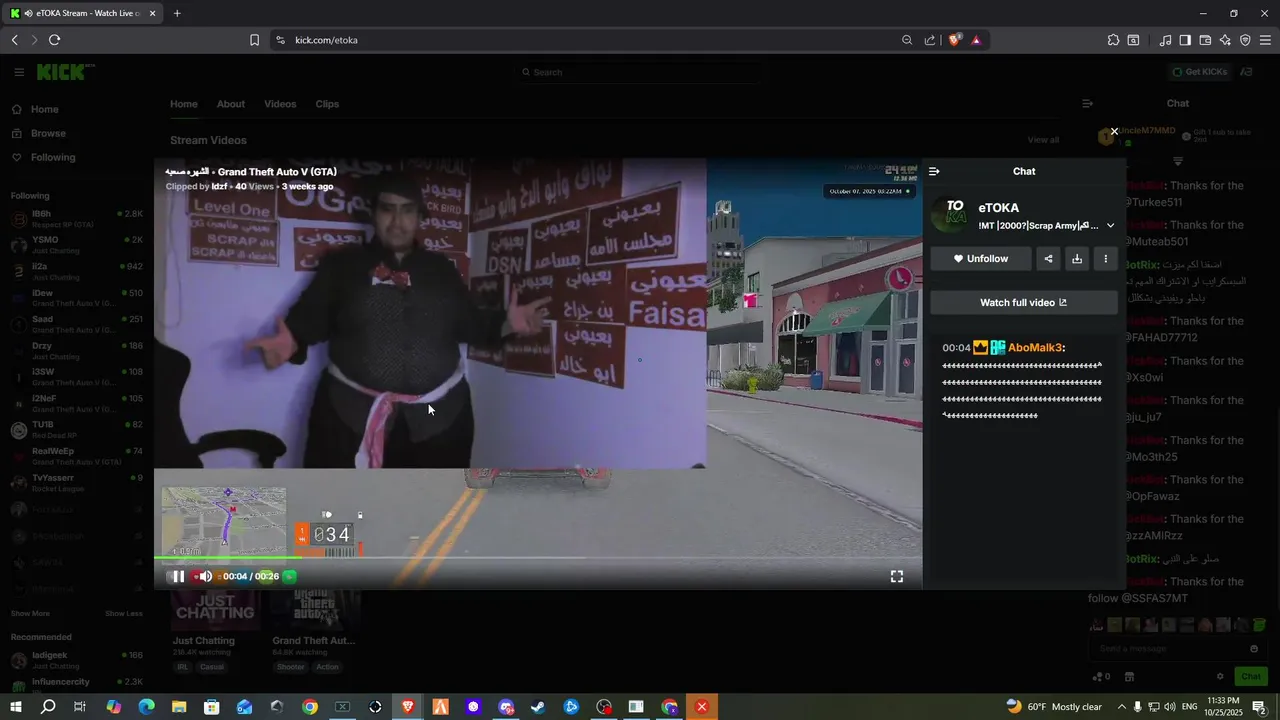
Task: Open browser extensions puzzle icon
Action: point(1113,40)
